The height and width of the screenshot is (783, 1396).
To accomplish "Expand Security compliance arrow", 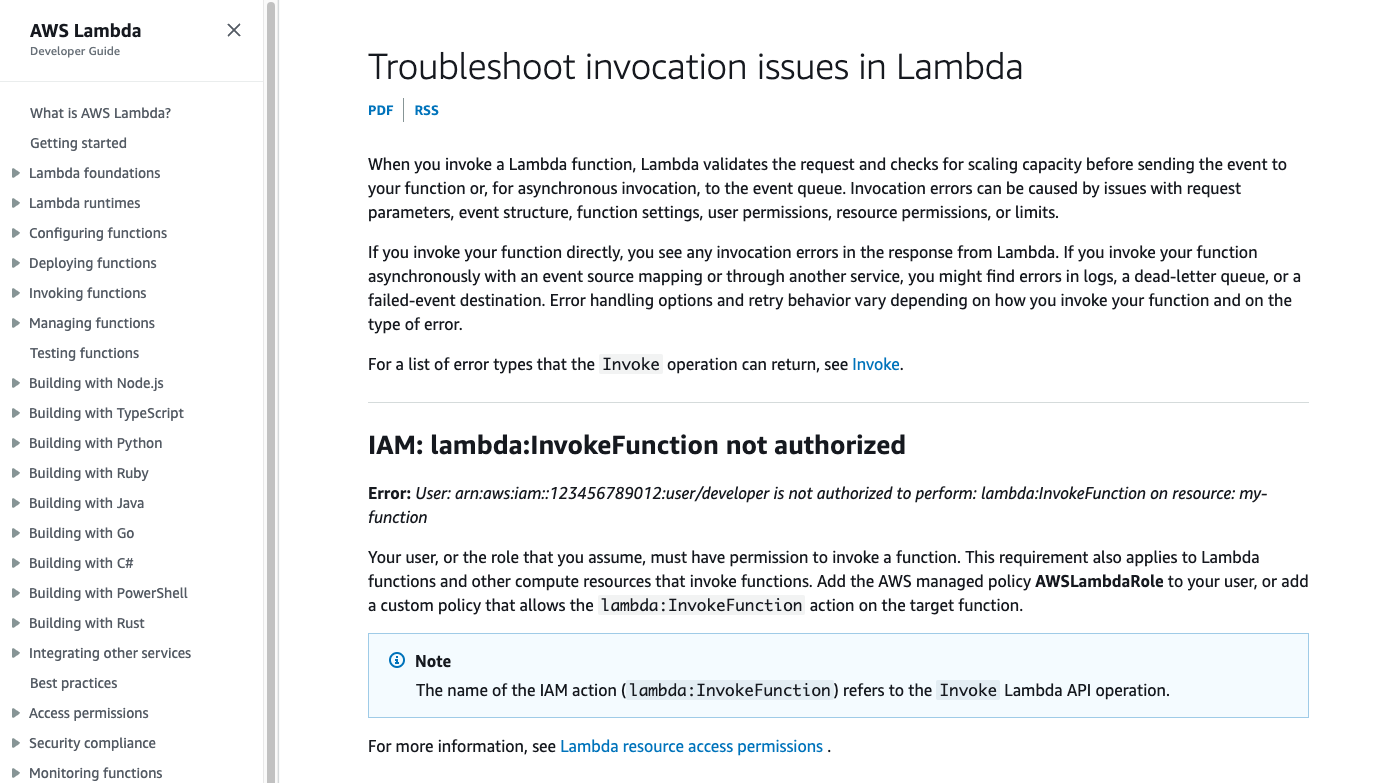I will pos(16,743).
